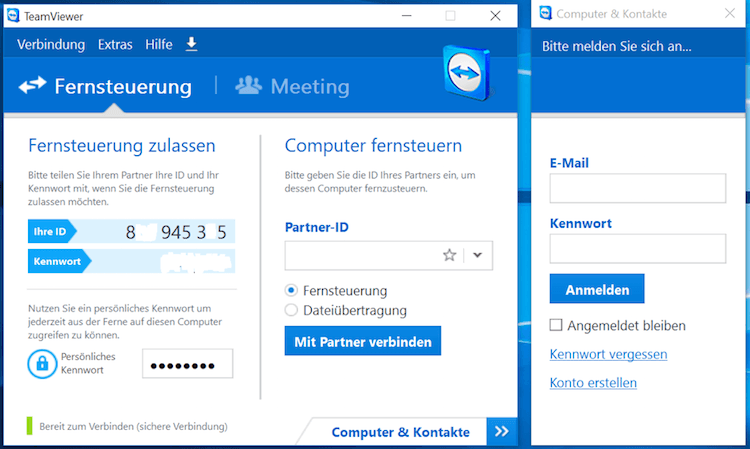The width and height of the screenshot is (750, 449).
Task: Minimize the TeamViewer window
Action: pyautogui.click(x=407, y=16)
